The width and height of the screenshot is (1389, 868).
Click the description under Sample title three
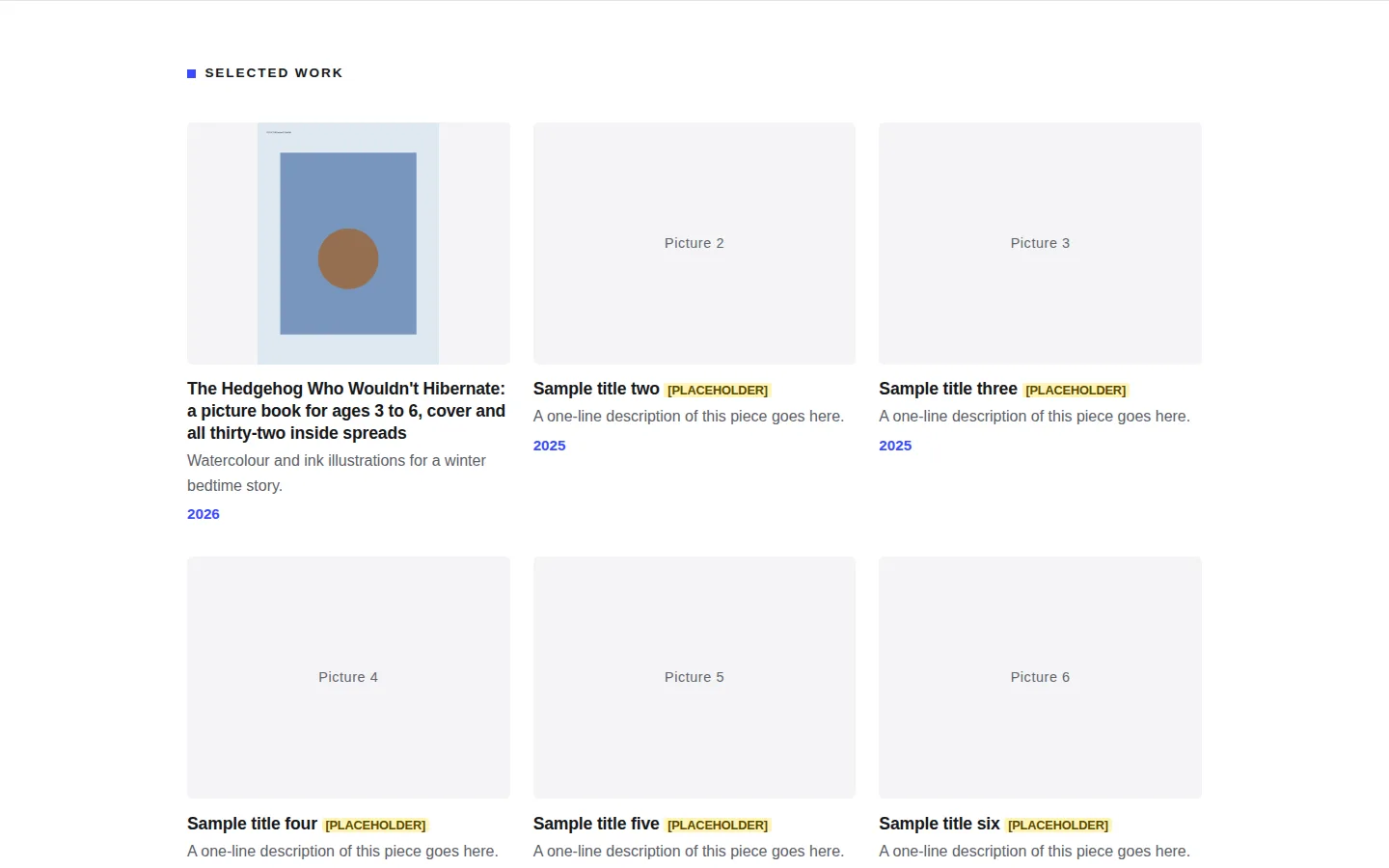point(1034,417)
